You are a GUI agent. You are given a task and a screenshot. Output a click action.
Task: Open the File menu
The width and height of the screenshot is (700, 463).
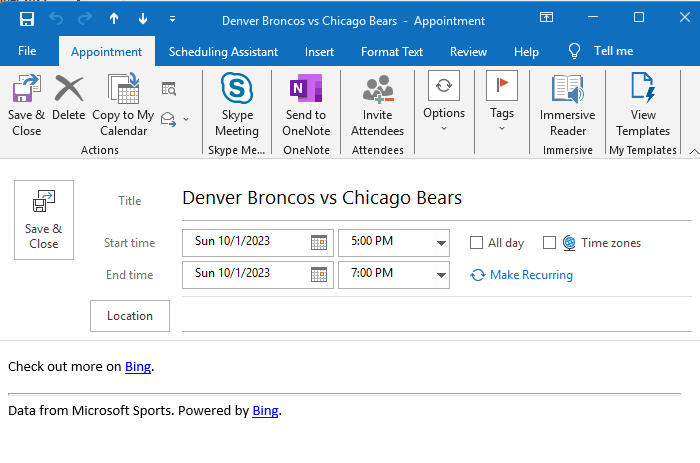pos(27,51)
